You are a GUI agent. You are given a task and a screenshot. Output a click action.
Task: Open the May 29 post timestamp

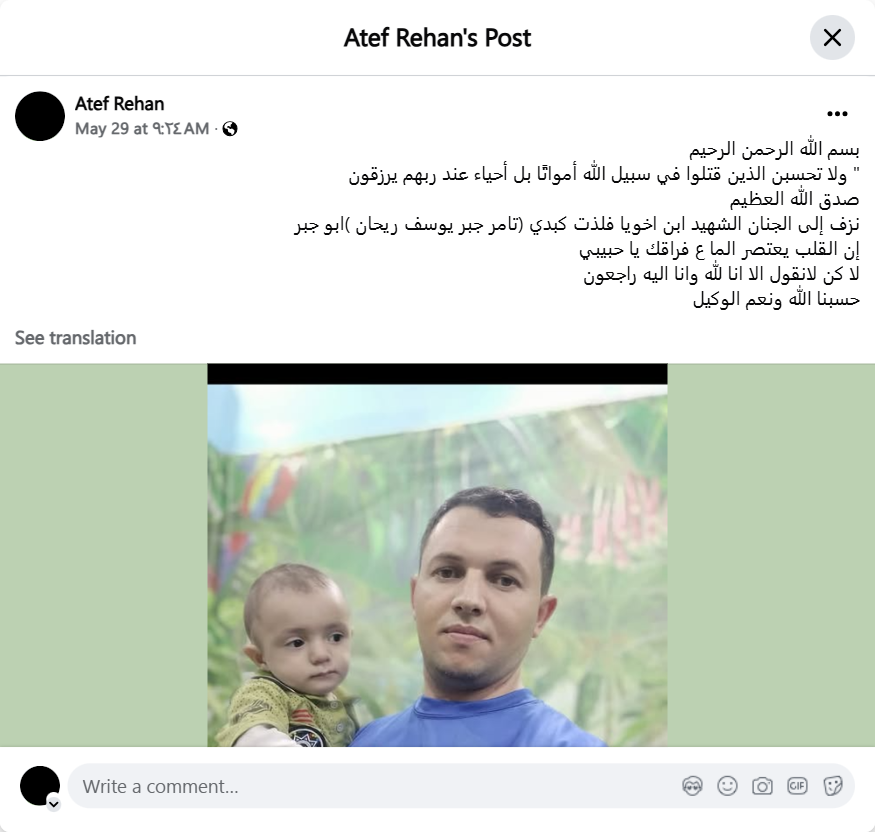click(x=142, y=129)
